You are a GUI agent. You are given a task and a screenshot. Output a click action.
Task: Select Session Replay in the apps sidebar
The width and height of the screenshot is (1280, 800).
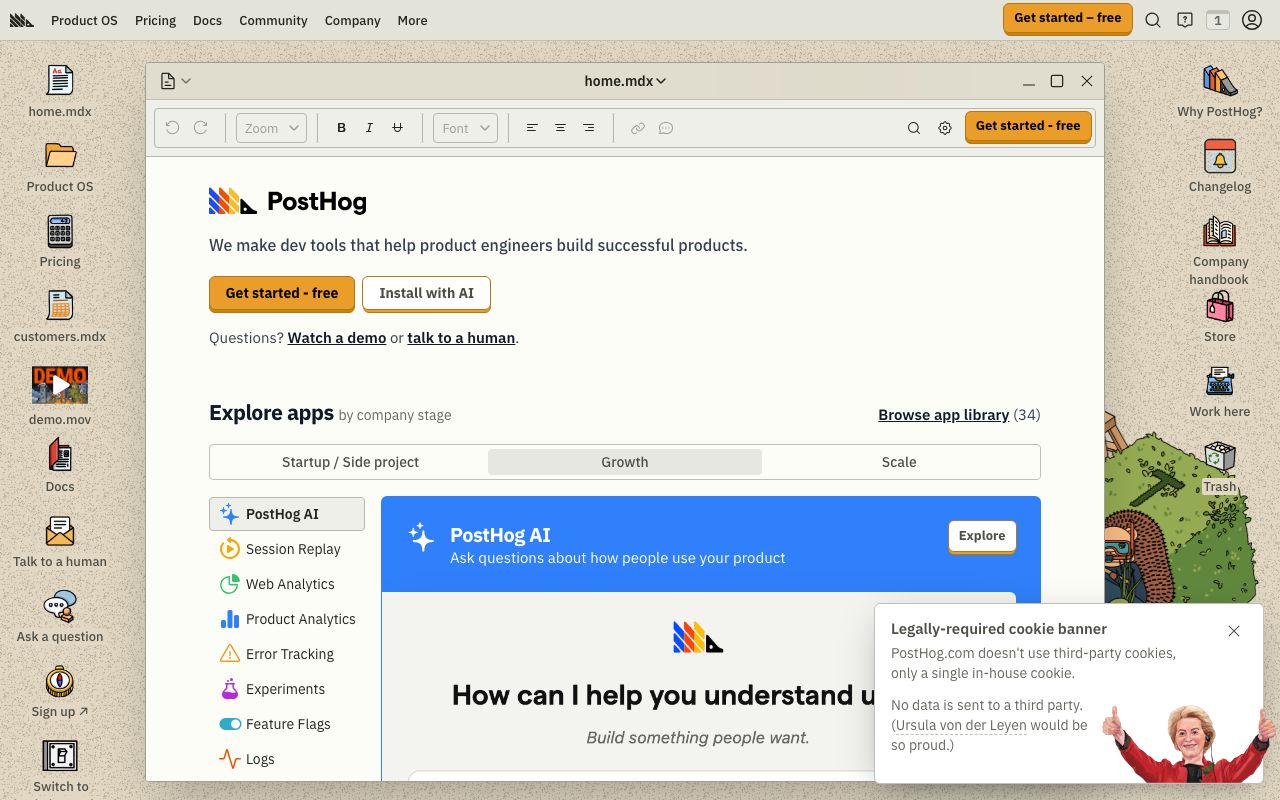pos(292,549)
